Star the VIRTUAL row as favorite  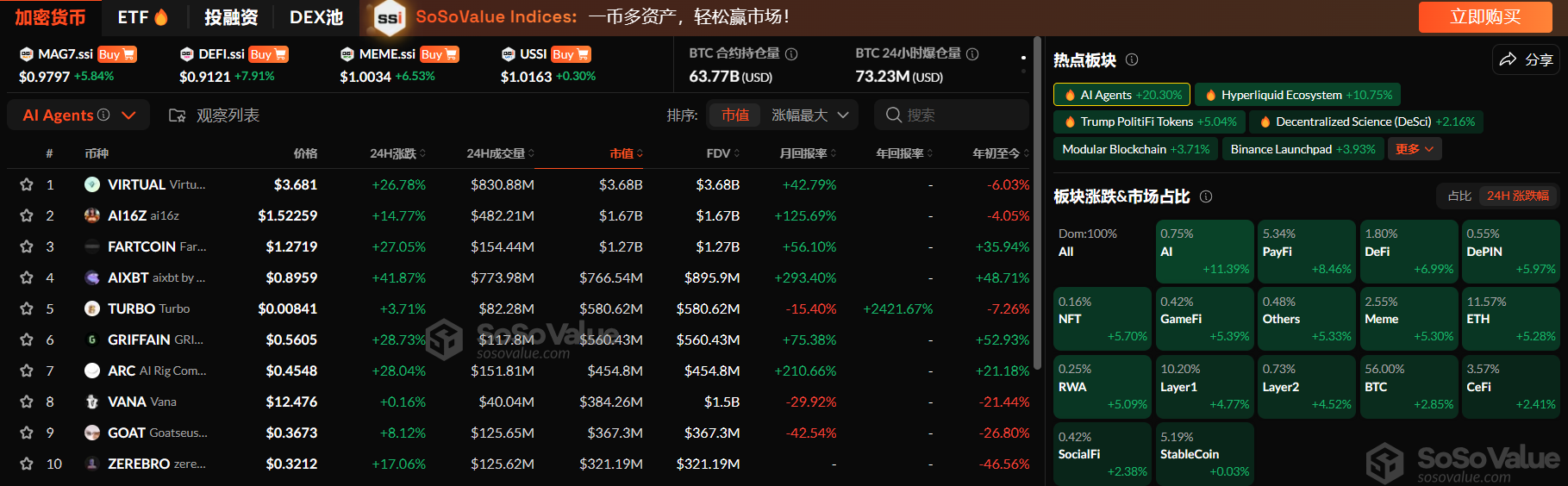[x=27, y=184]
